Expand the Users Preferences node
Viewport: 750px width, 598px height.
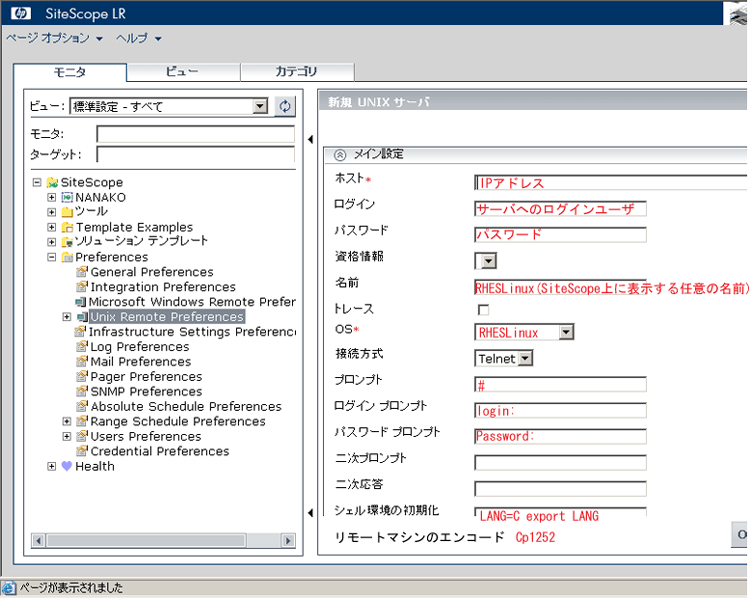pos(67,436)
